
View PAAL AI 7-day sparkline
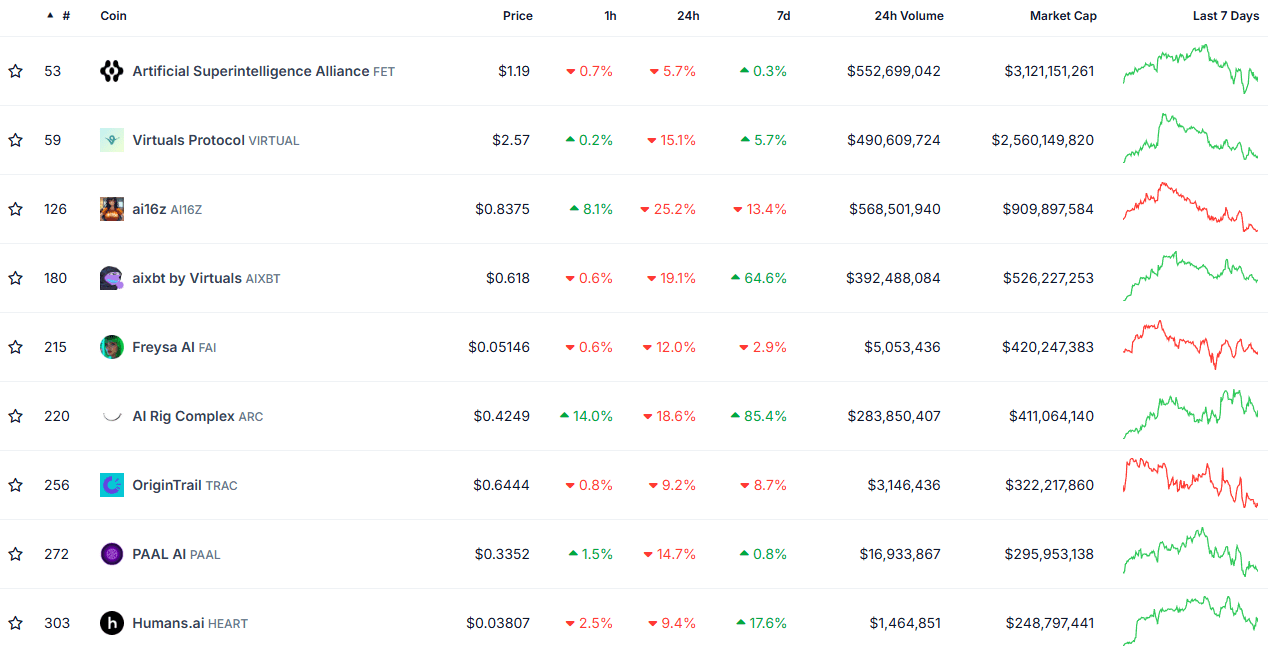[x=1190, y=552]
